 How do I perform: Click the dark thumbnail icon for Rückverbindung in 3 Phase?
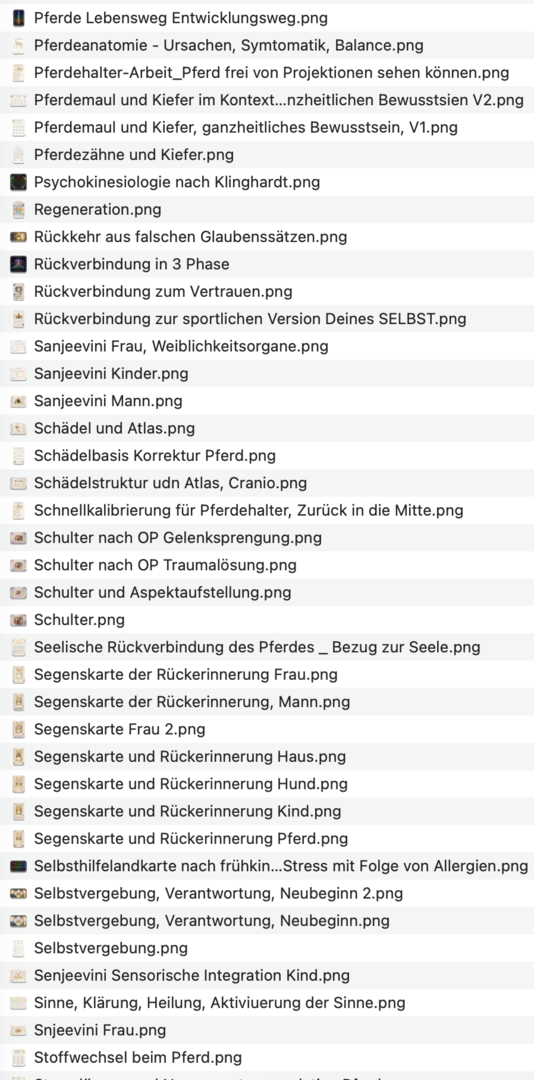[19, 264]
